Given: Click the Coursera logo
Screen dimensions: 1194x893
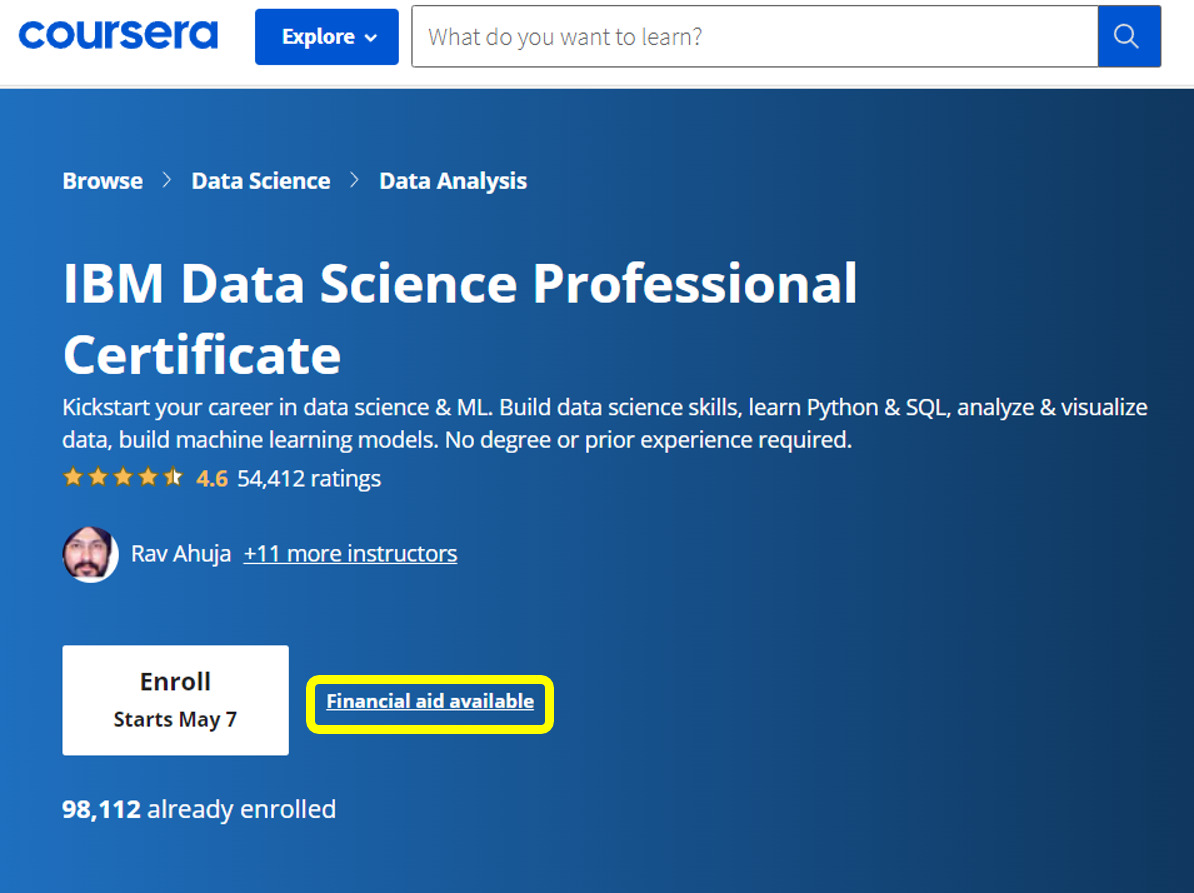Looking at the screenshot, I should click(117, 36).
